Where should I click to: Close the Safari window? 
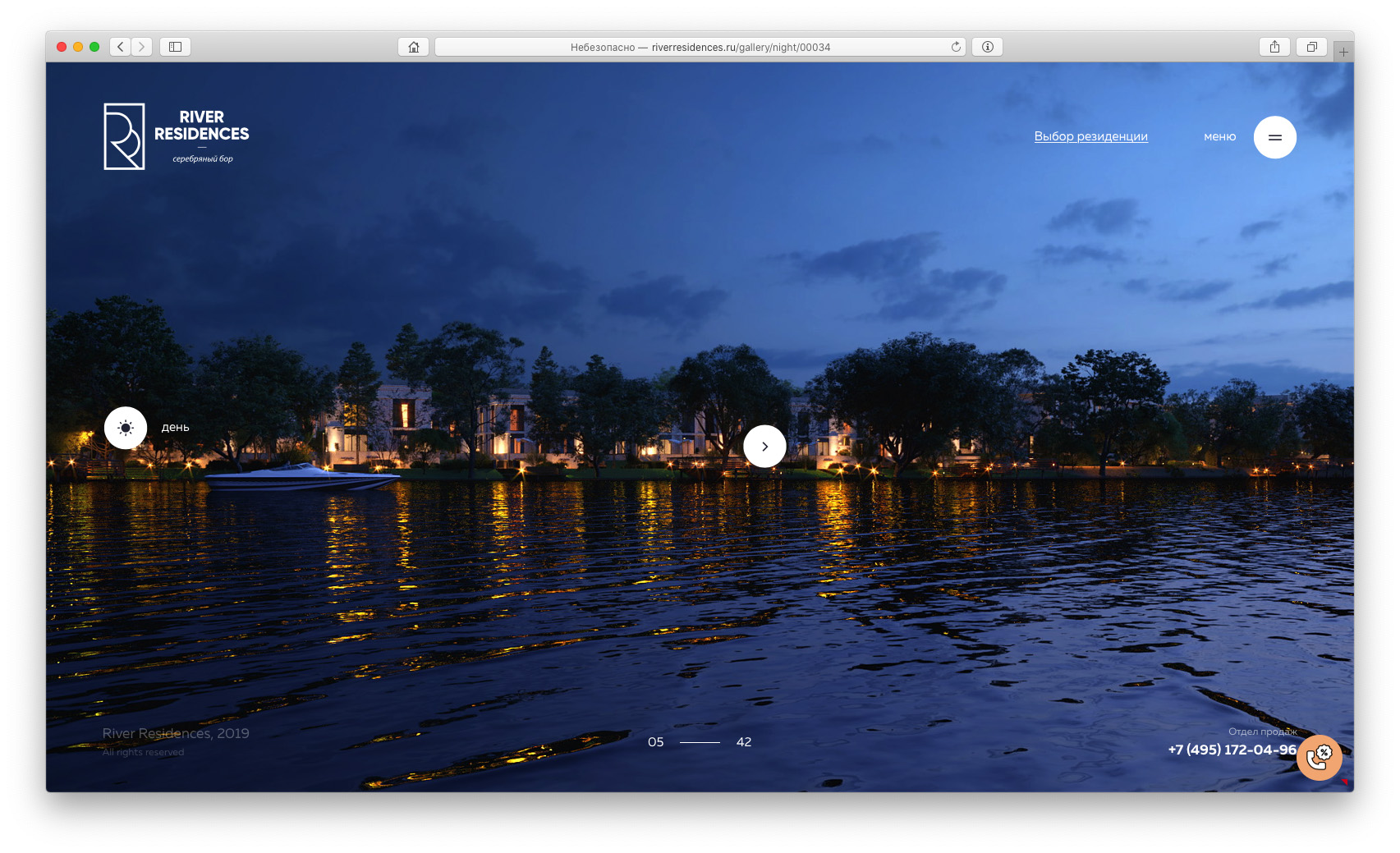click(x=62, y=47)
